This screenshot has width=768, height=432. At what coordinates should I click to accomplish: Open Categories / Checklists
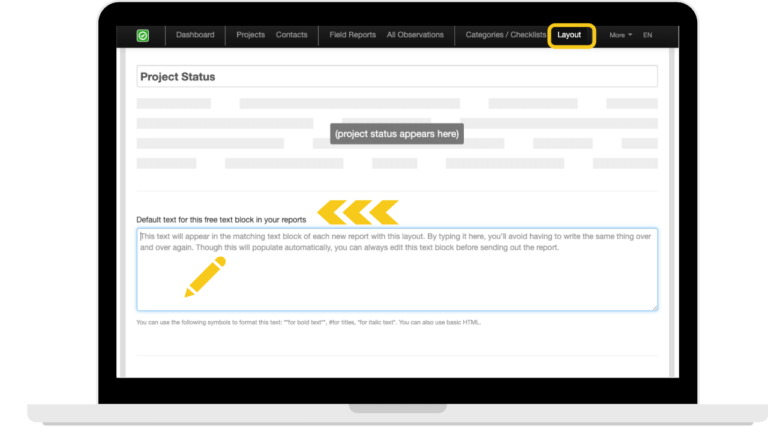[x=505, y=35]
